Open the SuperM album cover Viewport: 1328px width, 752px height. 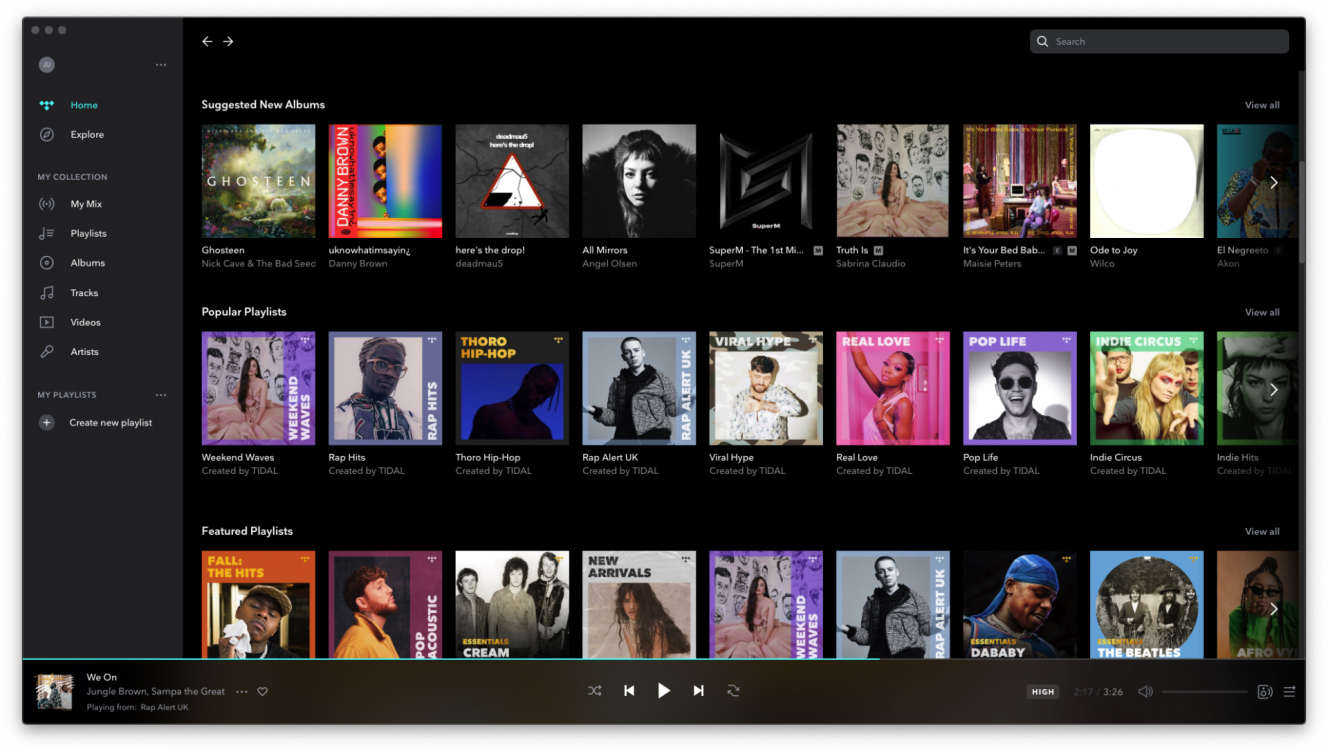tap(766, 181)
